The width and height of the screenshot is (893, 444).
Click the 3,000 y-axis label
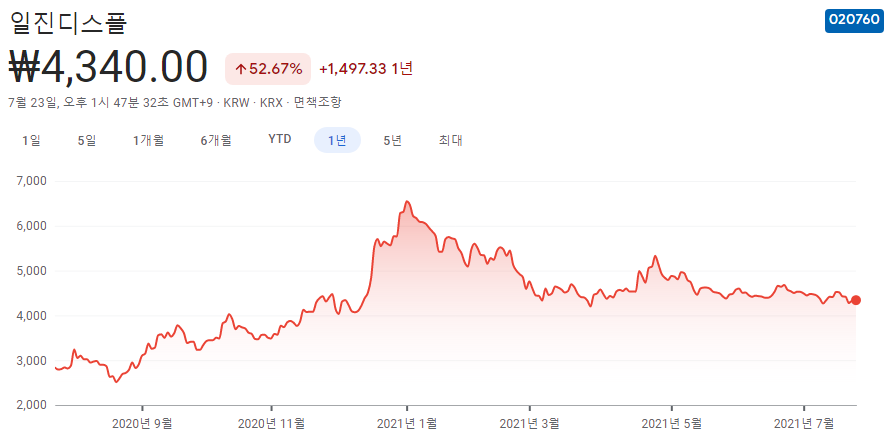[33, 360]
